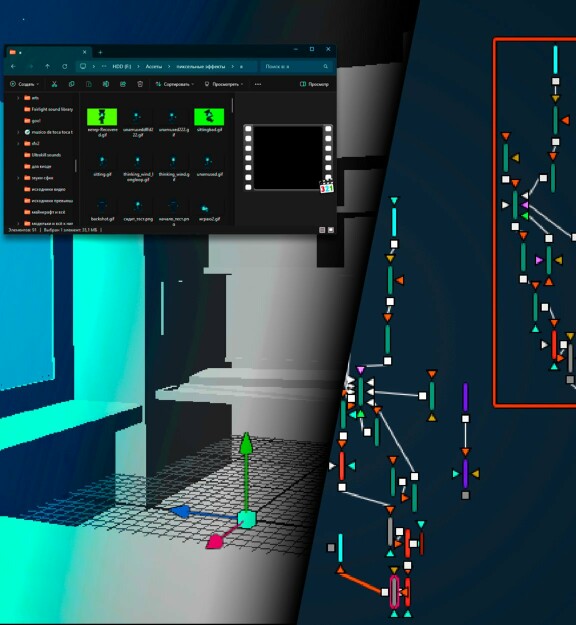The image size is (576, 625).
Task: Open the Просмотреть view dropdown
Action: (x=224, y=84)
